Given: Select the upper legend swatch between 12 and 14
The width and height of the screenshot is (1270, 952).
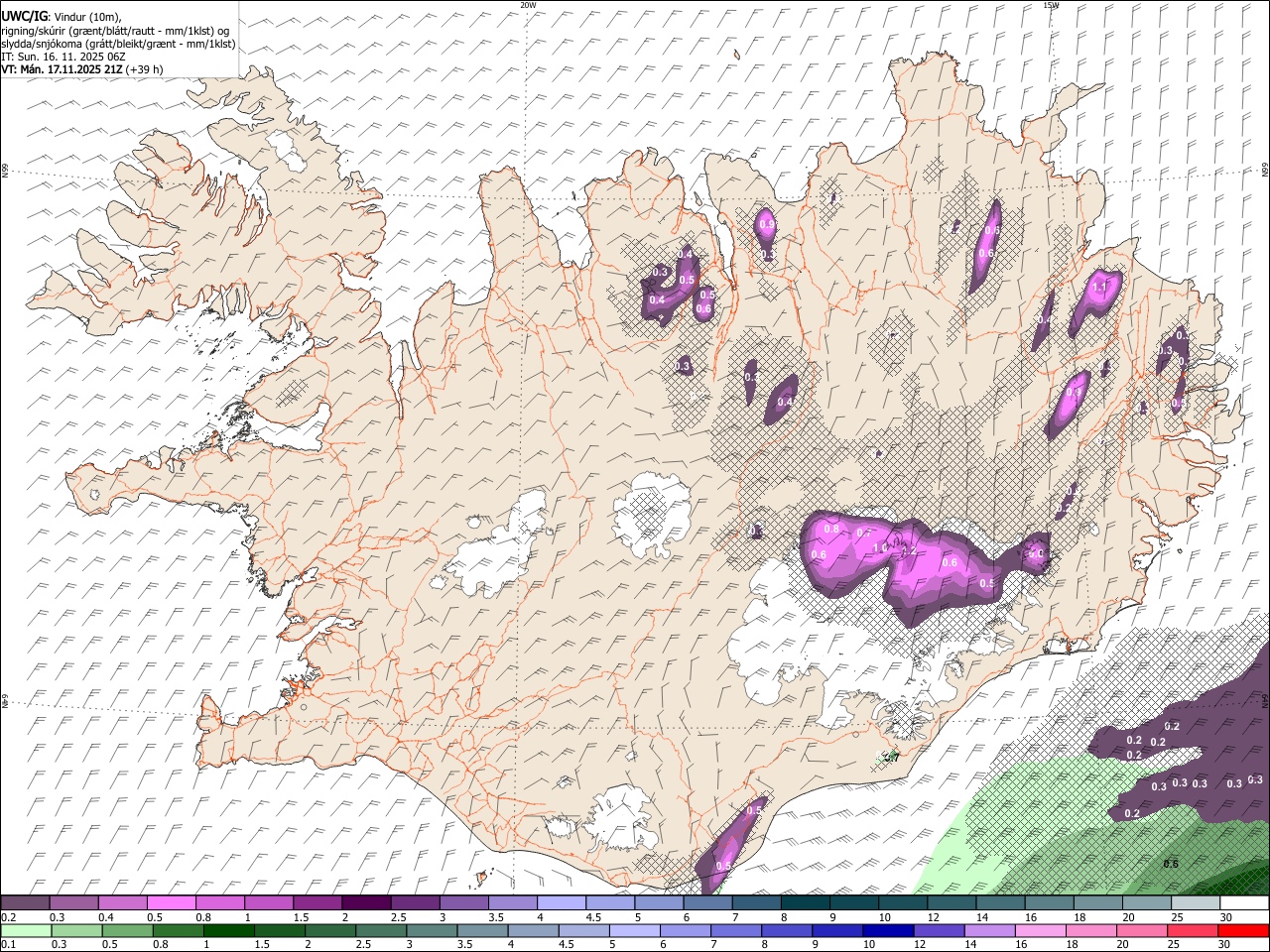Looking at the screenshot, I should point(951,902).
